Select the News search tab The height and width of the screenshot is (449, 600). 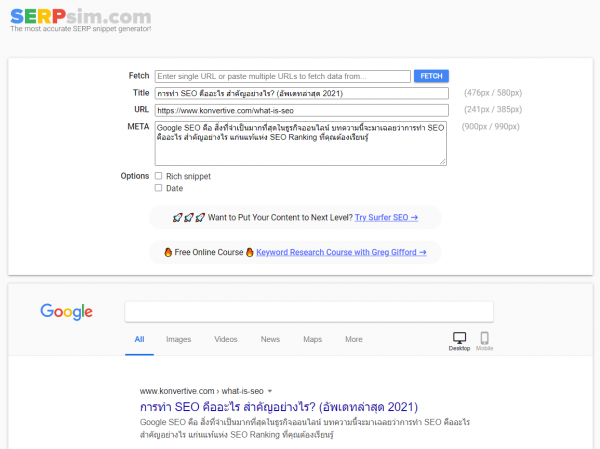click(x=270, y=339)
